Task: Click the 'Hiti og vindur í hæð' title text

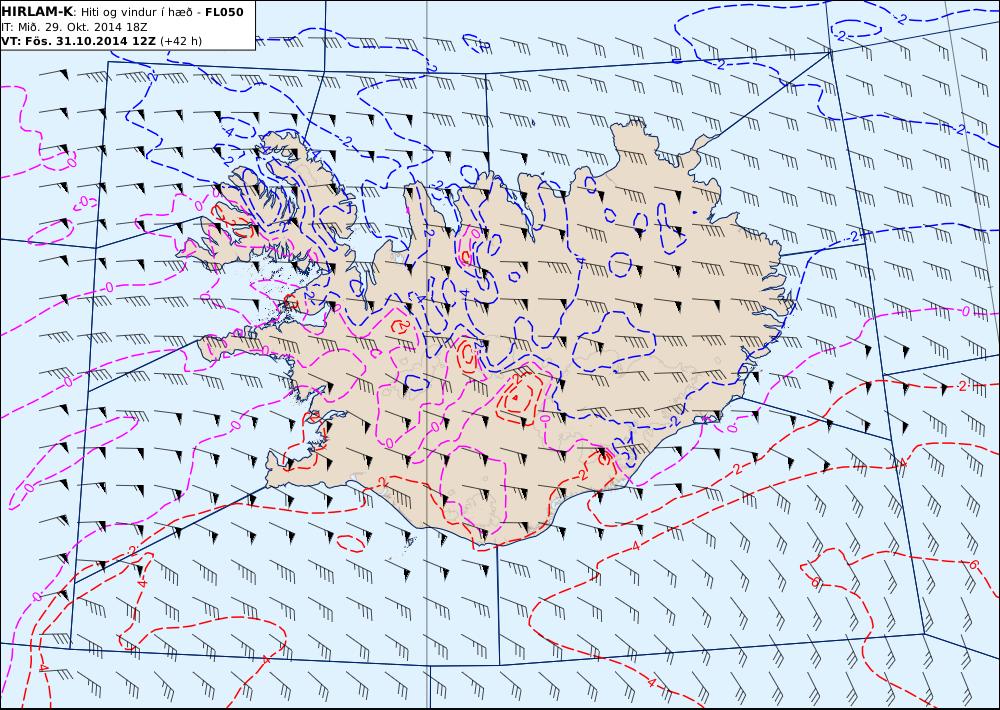Action: (135, 13)
